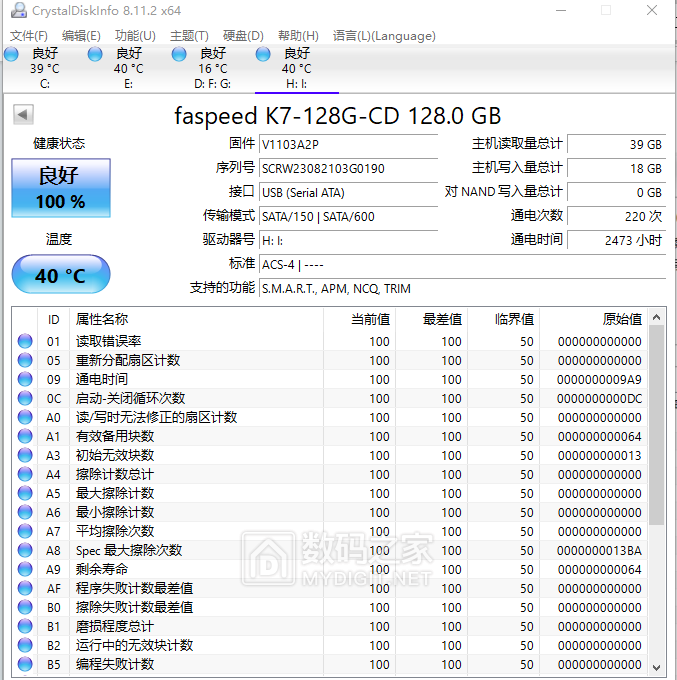Click the firmware field V1103A2P
The image size is (677, 680).
(x=348, y=144)
